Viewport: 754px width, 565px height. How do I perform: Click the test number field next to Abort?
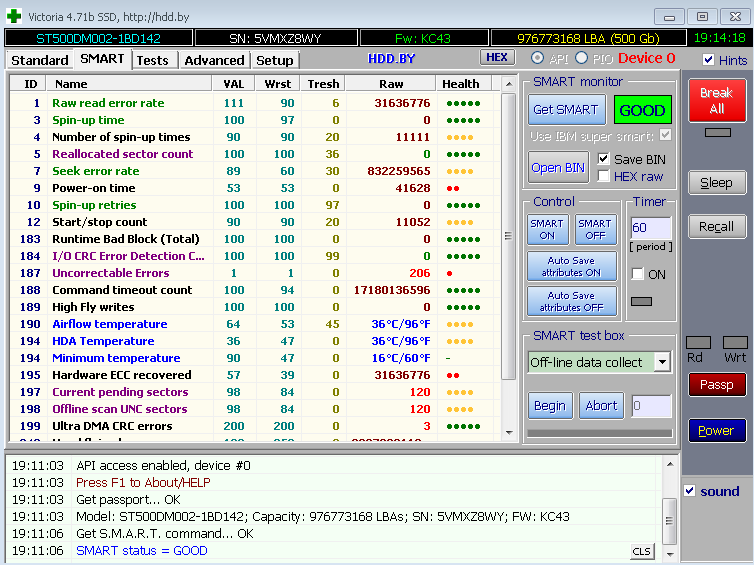pyautogui.click(x=651, y=406)
